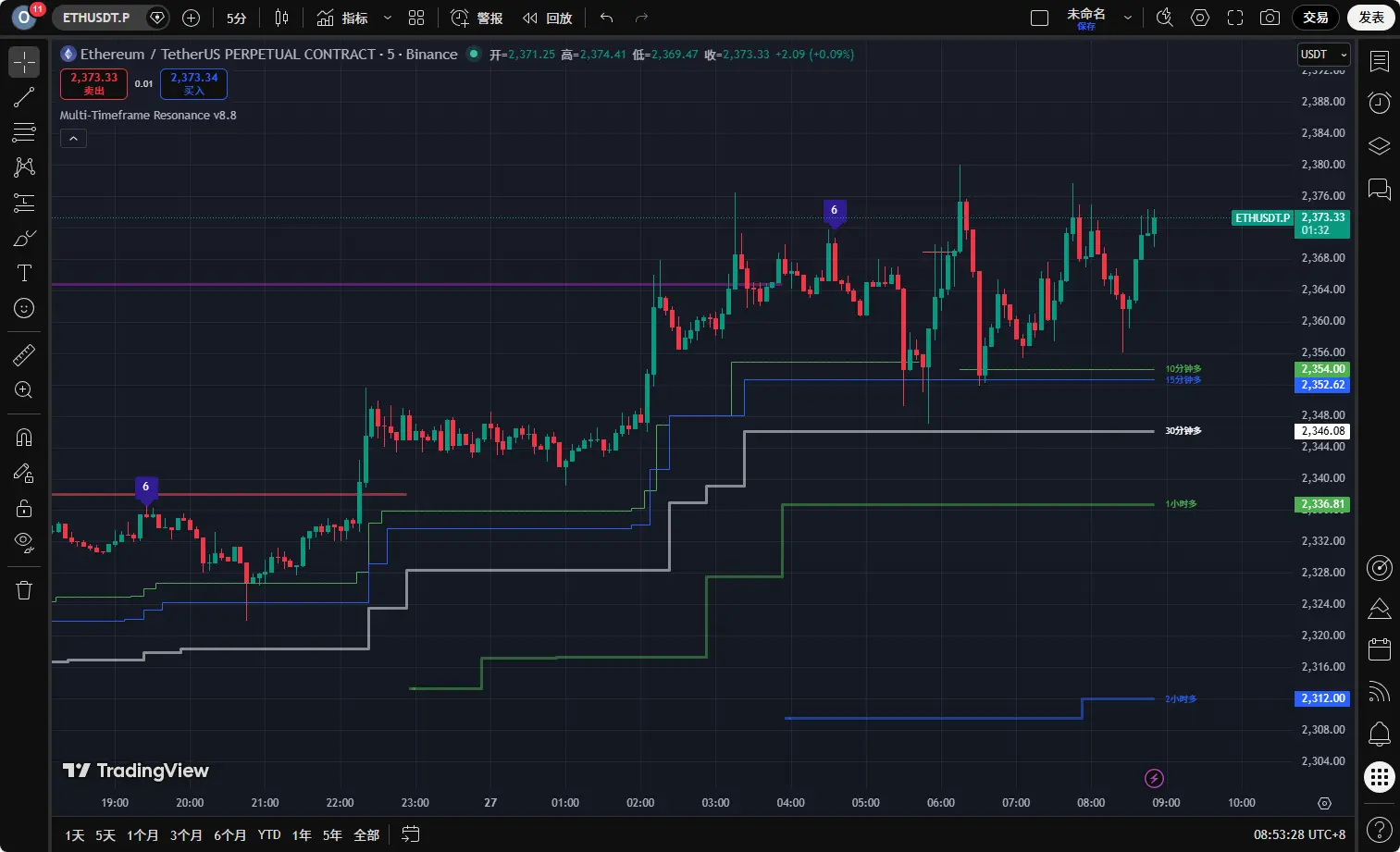This screenshot has height=852, width=1400.
Task: Open the layout setup square icon
Action: point(1039,18)
